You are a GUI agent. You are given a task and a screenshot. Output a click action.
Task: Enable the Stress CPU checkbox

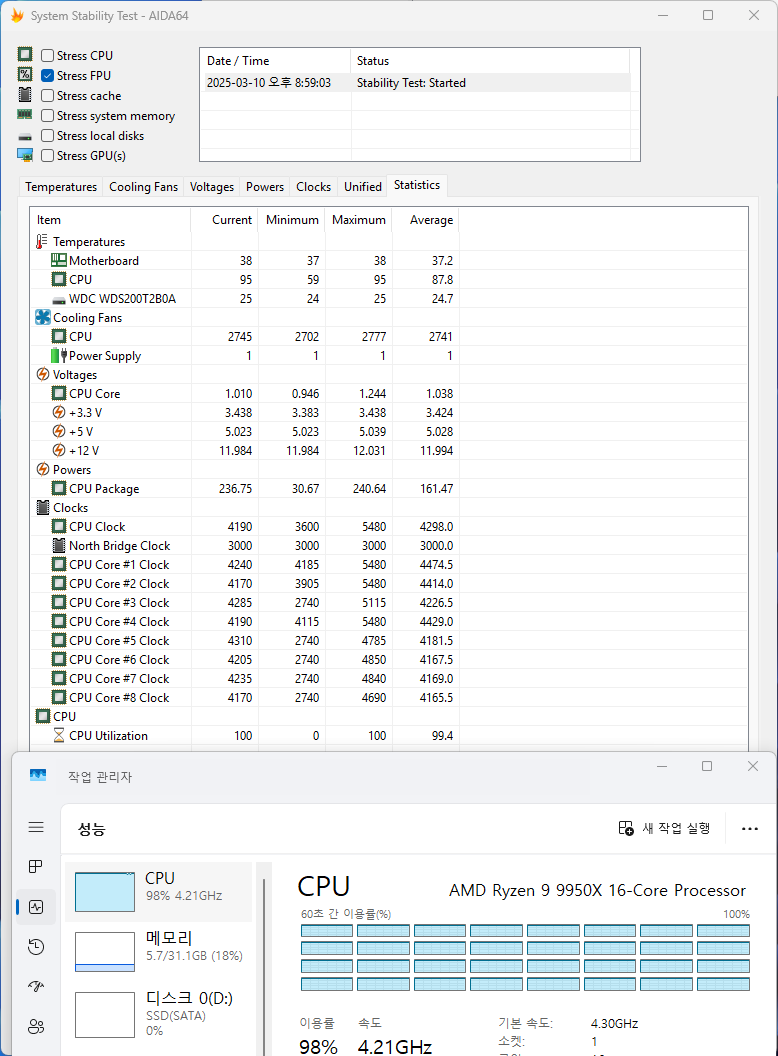point(47,56)
